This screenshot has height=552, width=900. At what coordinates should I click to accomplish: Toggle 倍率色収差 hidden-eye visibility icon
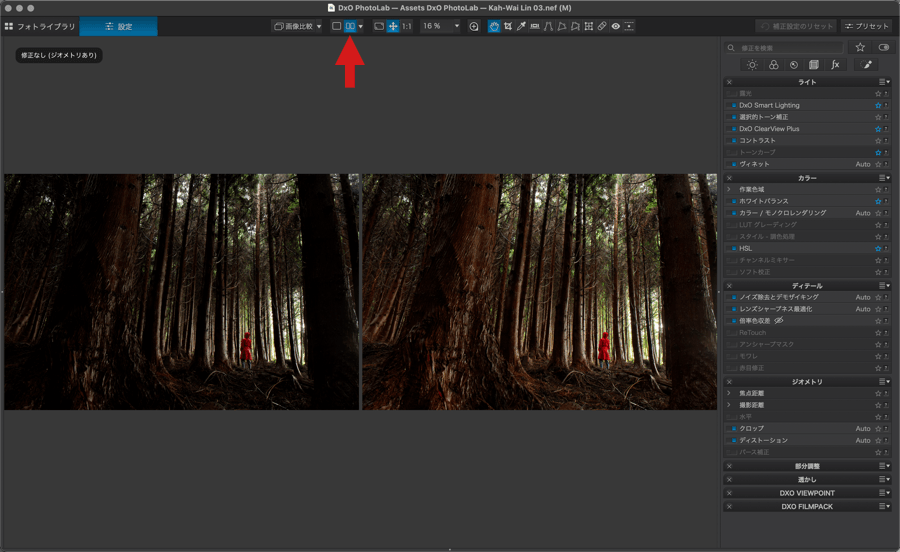coord(779,321)
